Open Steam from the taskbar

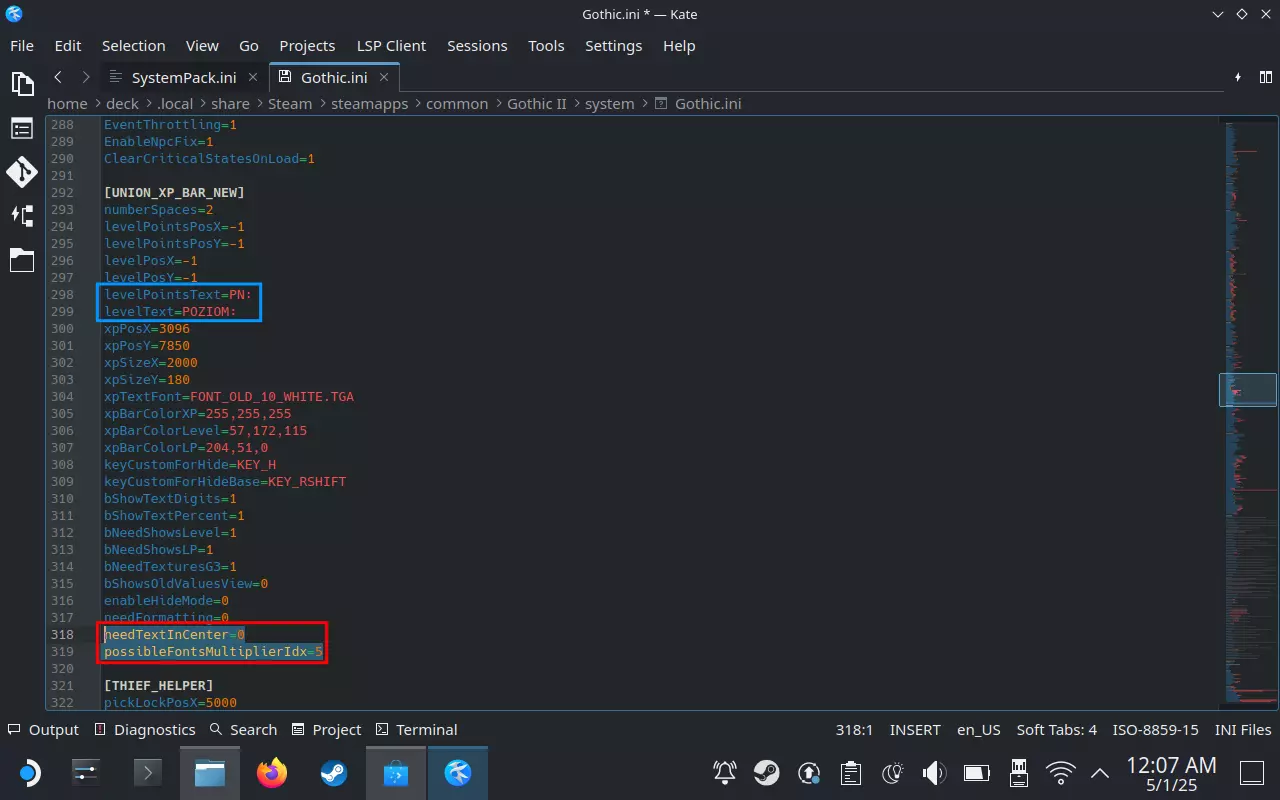[333, 773]
